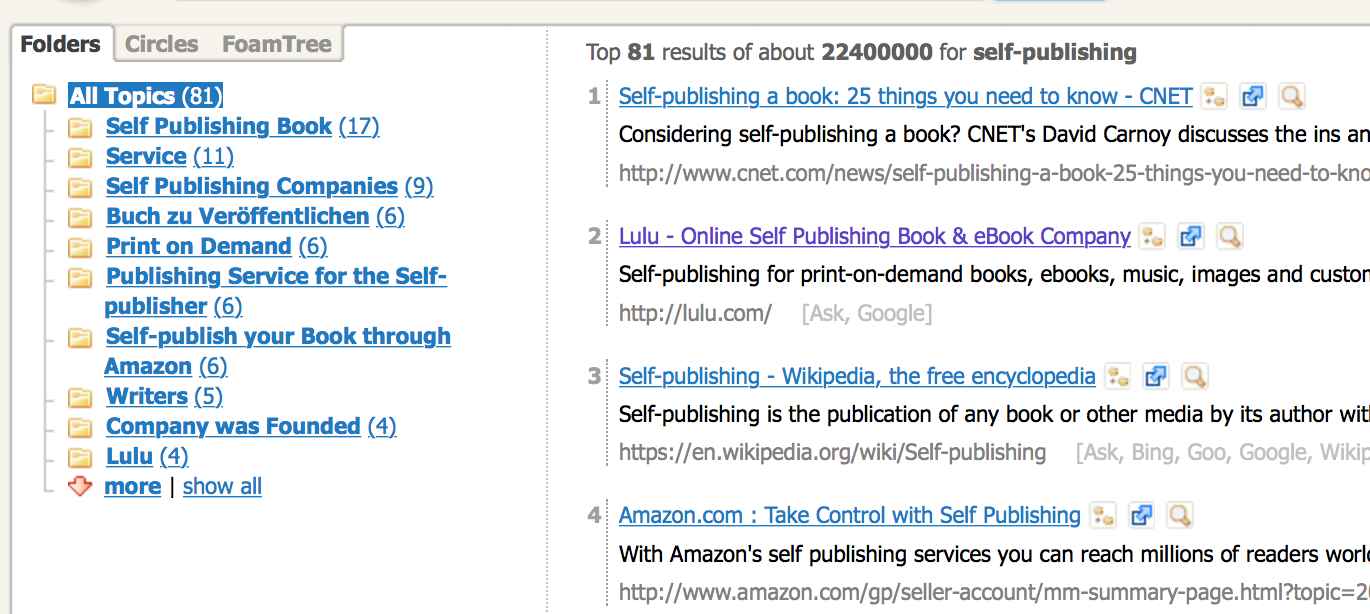Click show-in-clusters icon beside Wikipedia result
1370x614 pixels.
[x=1117, y=377]
